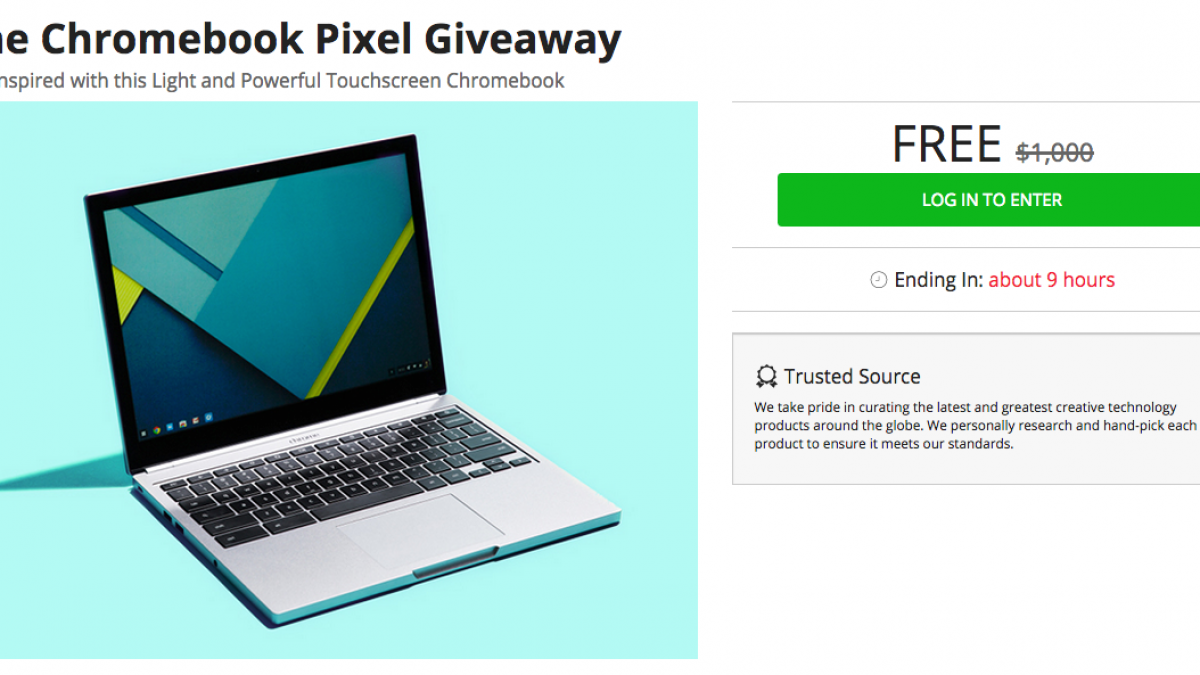Click the trackpad of the pictured Chromebook
The width and height of the screenshot is (1200, 675).
420,529
